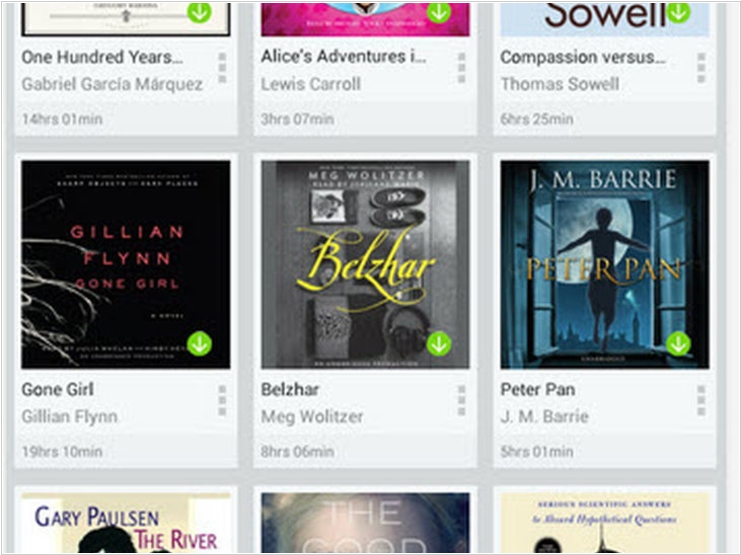The height and width of the screenshot is (555, 741).
Task: Open three-dot menu for Compassion versus
Action: [x=701, y=68]
